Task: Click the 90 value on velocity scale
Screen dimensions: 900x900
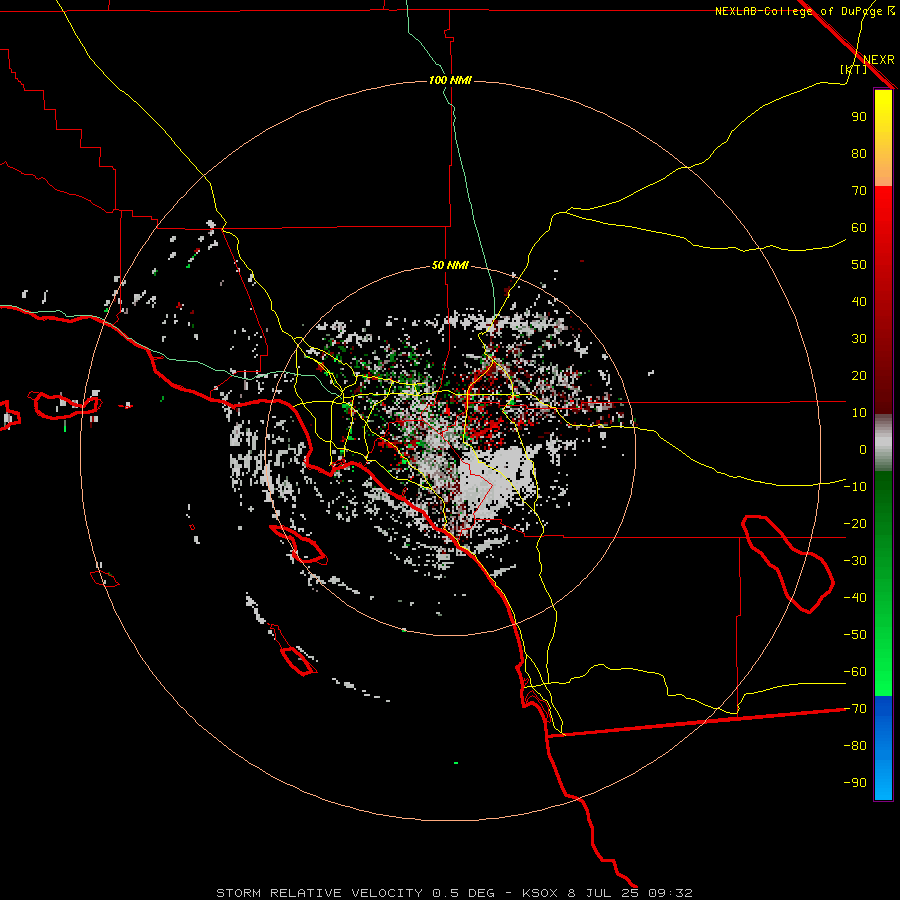Action: 859,117
